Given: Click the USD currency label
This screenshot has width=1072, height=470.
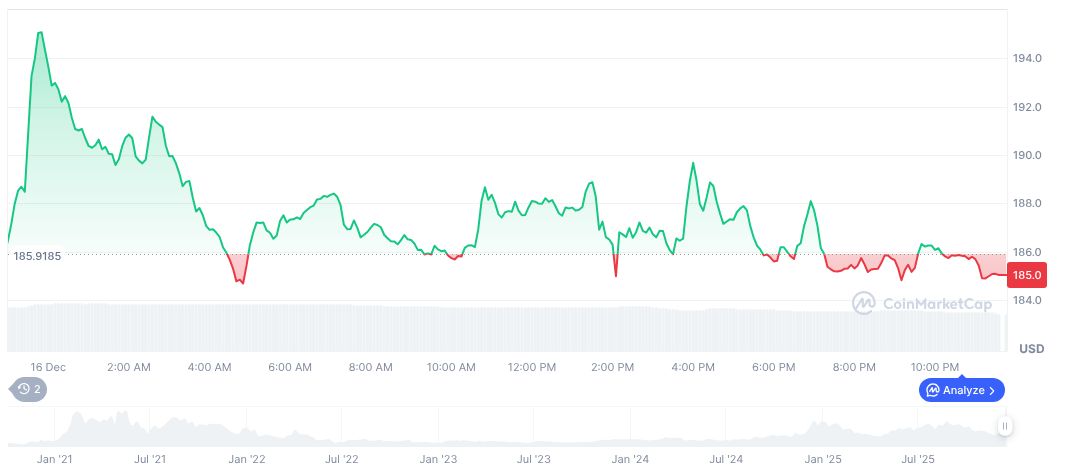Looking at the screenshot, I should (1031, 349).
